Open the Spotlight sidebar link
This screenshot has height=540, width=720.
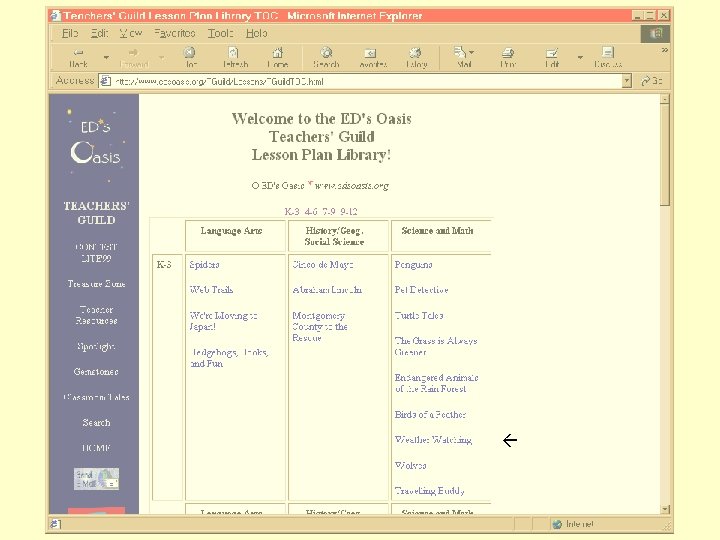coord(96,346)
